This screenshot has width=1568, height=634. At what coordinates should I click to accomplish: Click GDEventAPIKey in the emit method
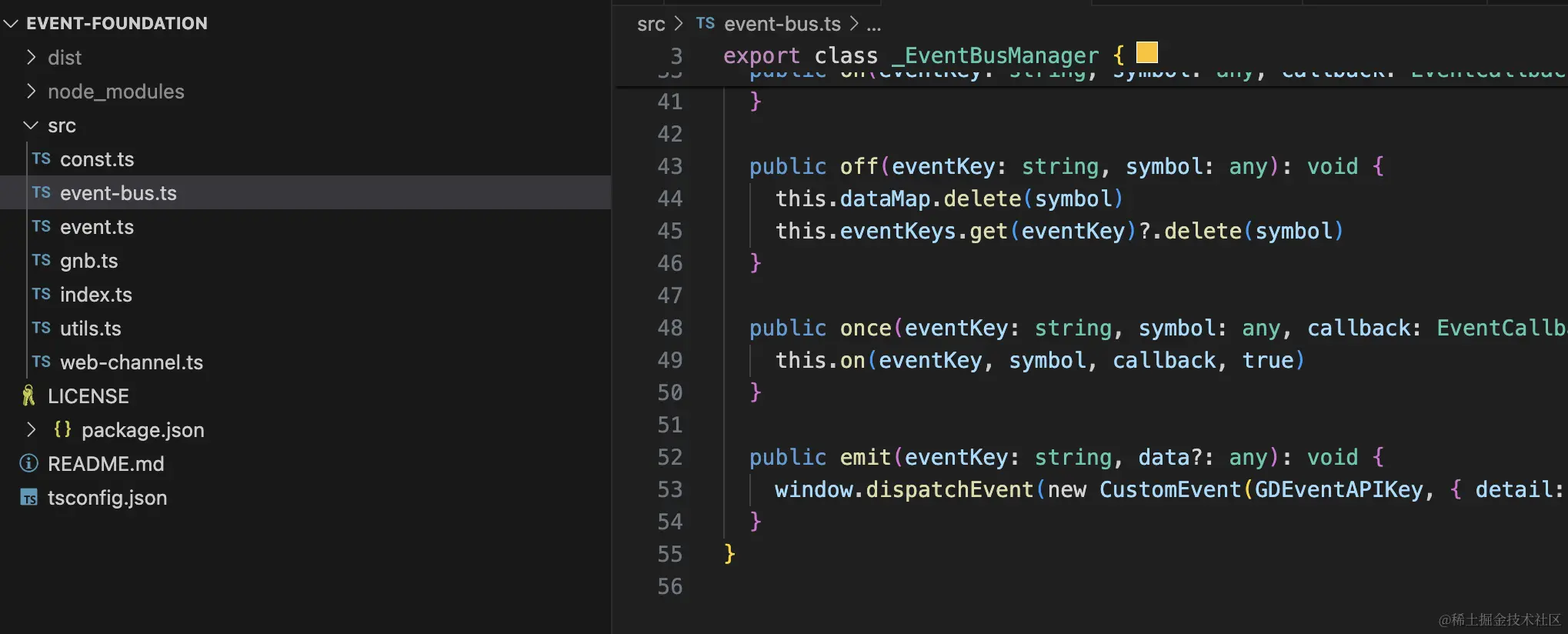click(1339, 489)
